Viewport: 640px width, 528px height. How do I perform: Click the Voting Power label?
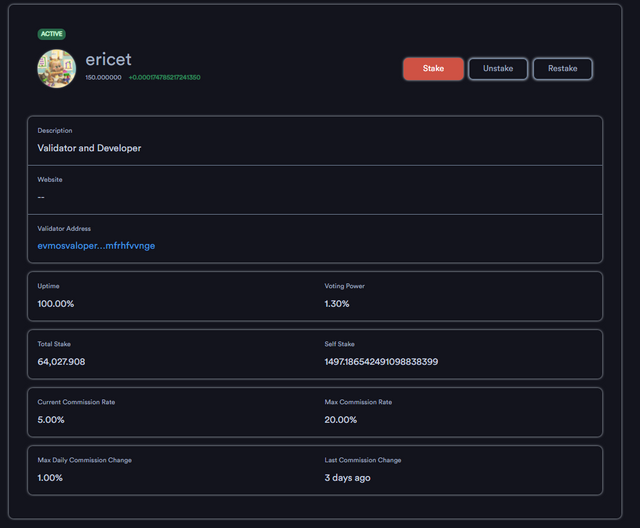pyautogui.click(x=344, y=286)
